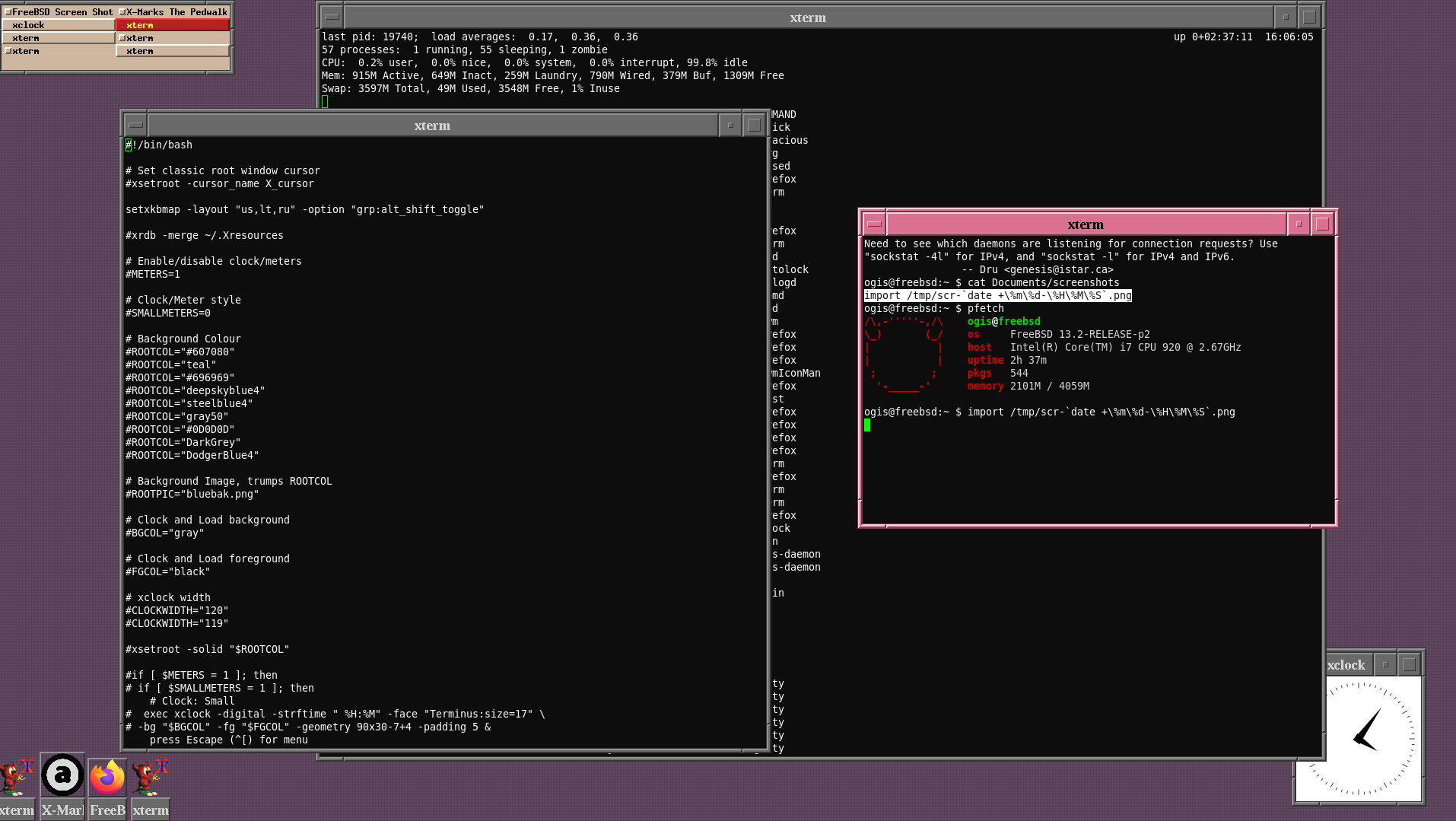The height and width of the screenshot is (821, 1456).
Task: Click the top monitor xterm title bar
Action: pos(808,17)
